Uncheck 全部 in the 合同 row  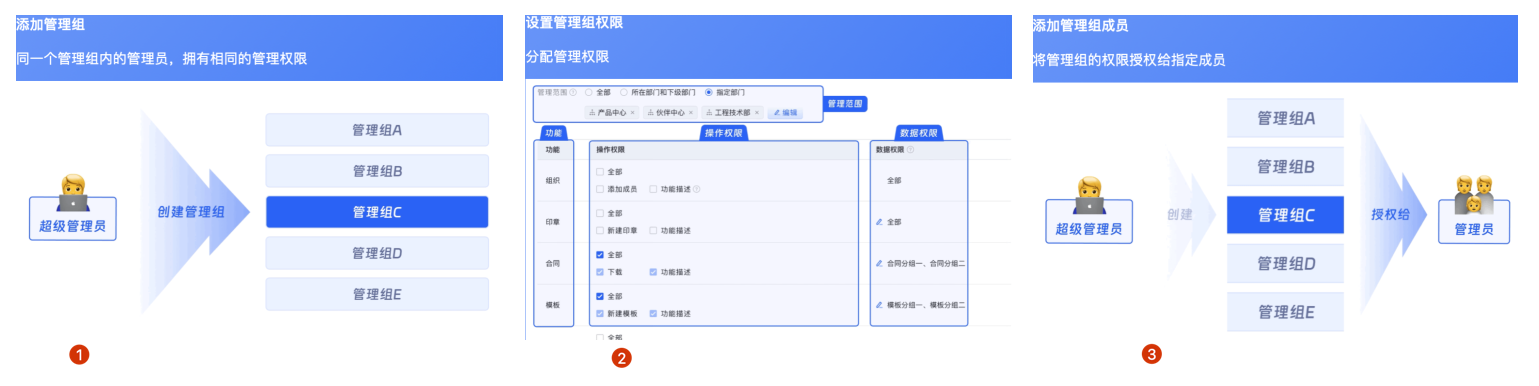[600, 254]
